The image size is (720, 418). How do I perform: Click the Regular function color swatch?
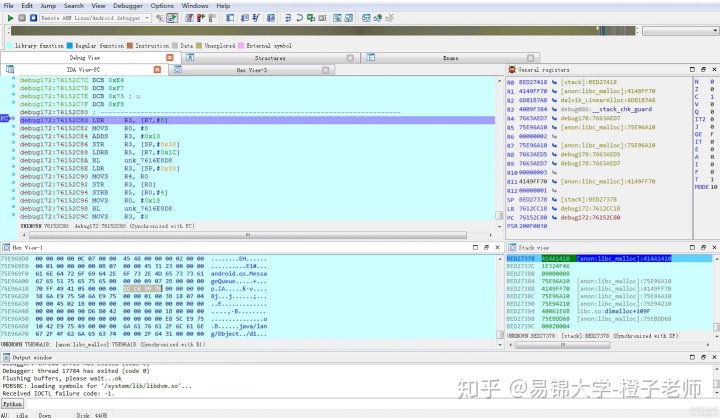[x=70, y=45]
